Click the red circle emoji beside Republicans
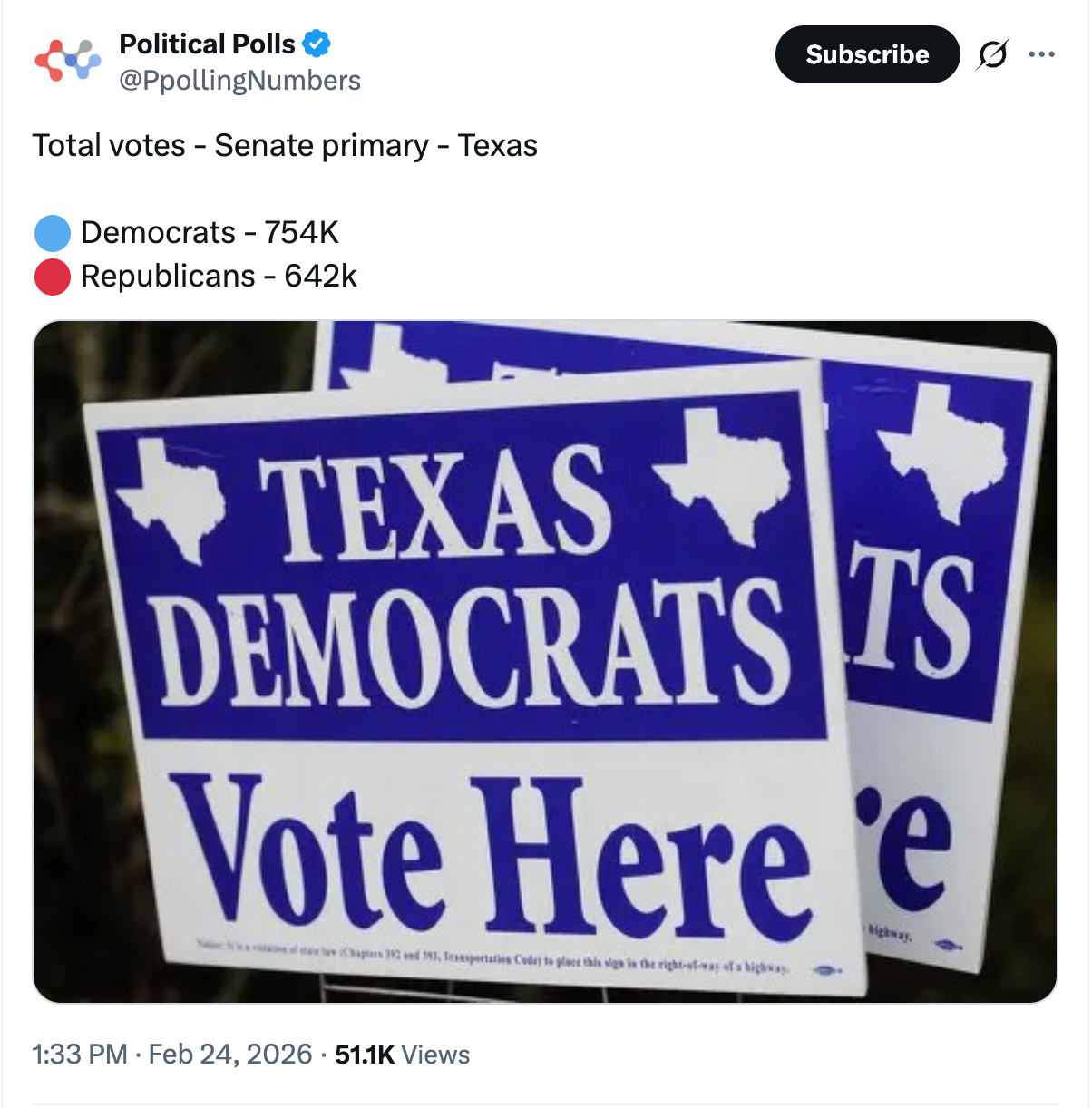Image resolution: width=1092 pixels, height=1108 pixels. [x=53, y=277]
